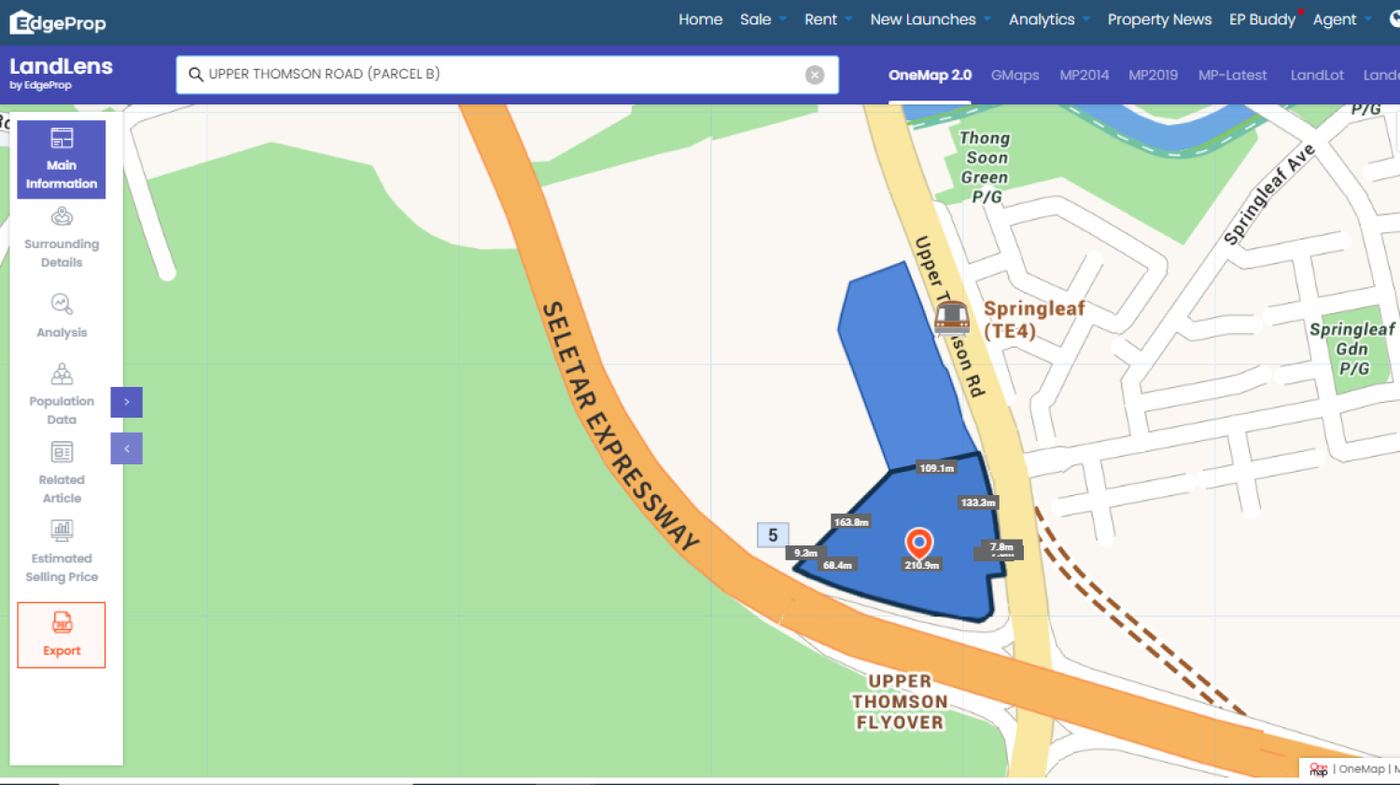Image resolution: width=1400 pixels, height=785 pixels.
Task: Select the 210.9m boundary label
Action: [x=922, y=565]
